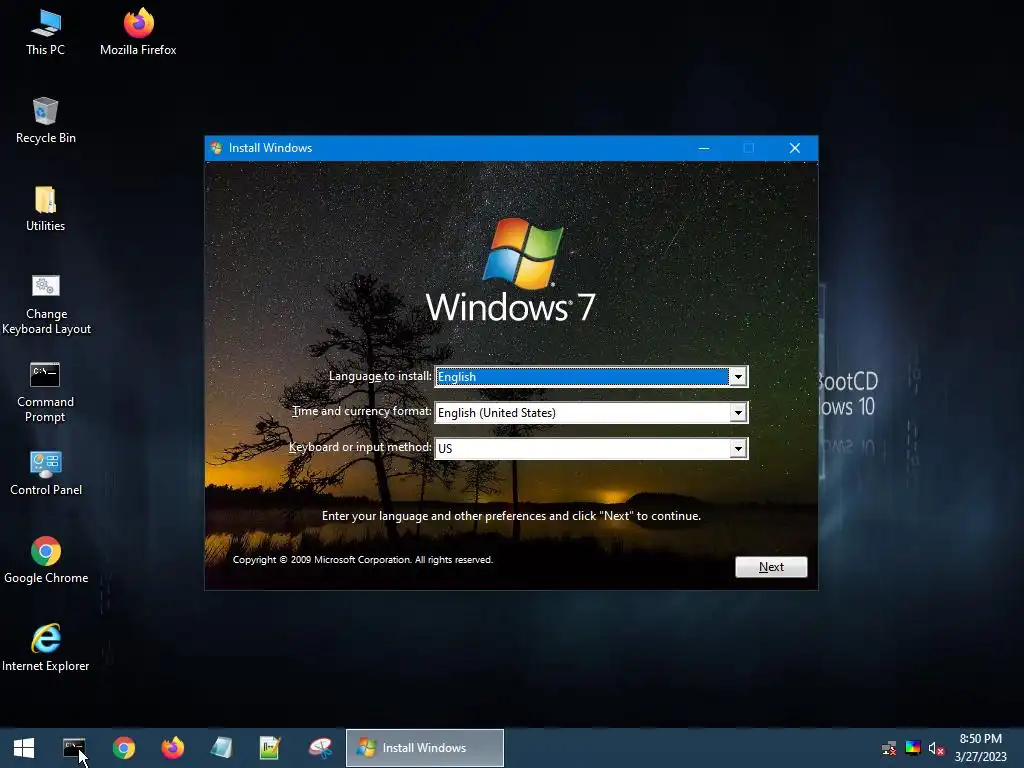Expand Keyboard or input method dropdown

coord(738,449)
